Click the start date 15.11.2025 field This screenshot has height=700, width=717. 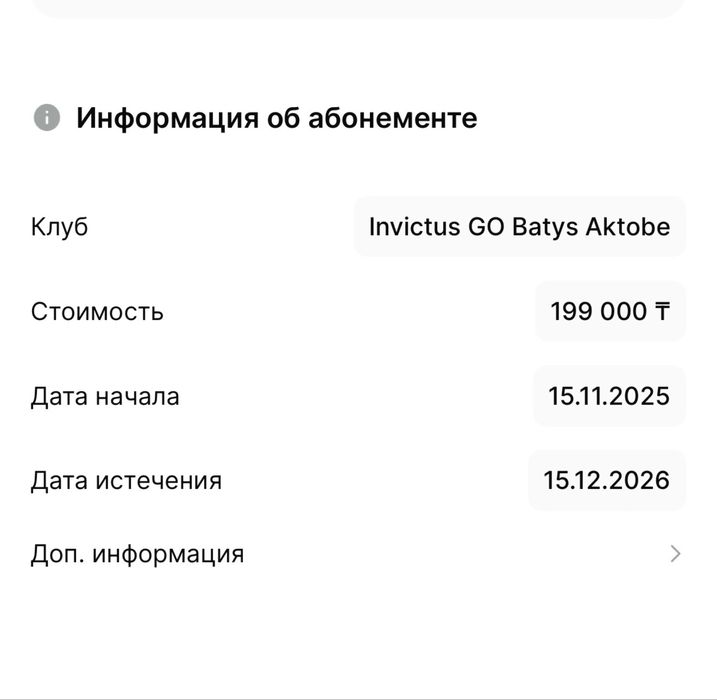click(x=609, y=396)
